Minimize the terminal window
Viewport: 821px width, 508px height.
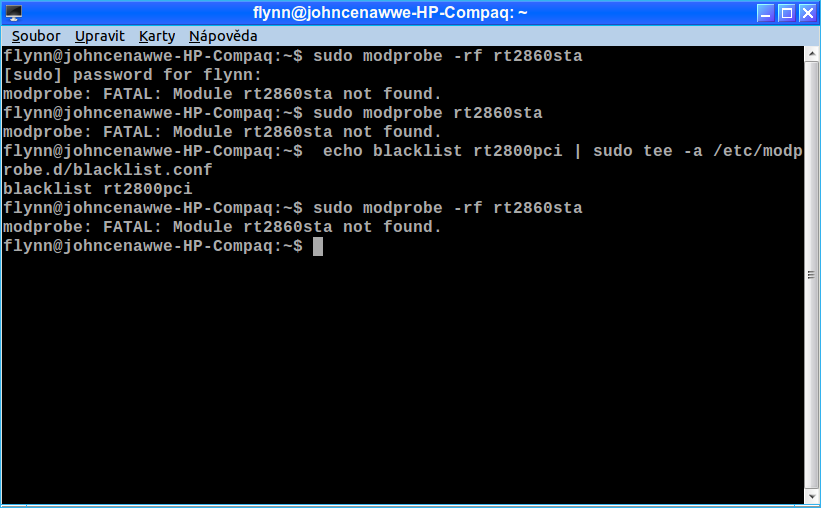765,13
